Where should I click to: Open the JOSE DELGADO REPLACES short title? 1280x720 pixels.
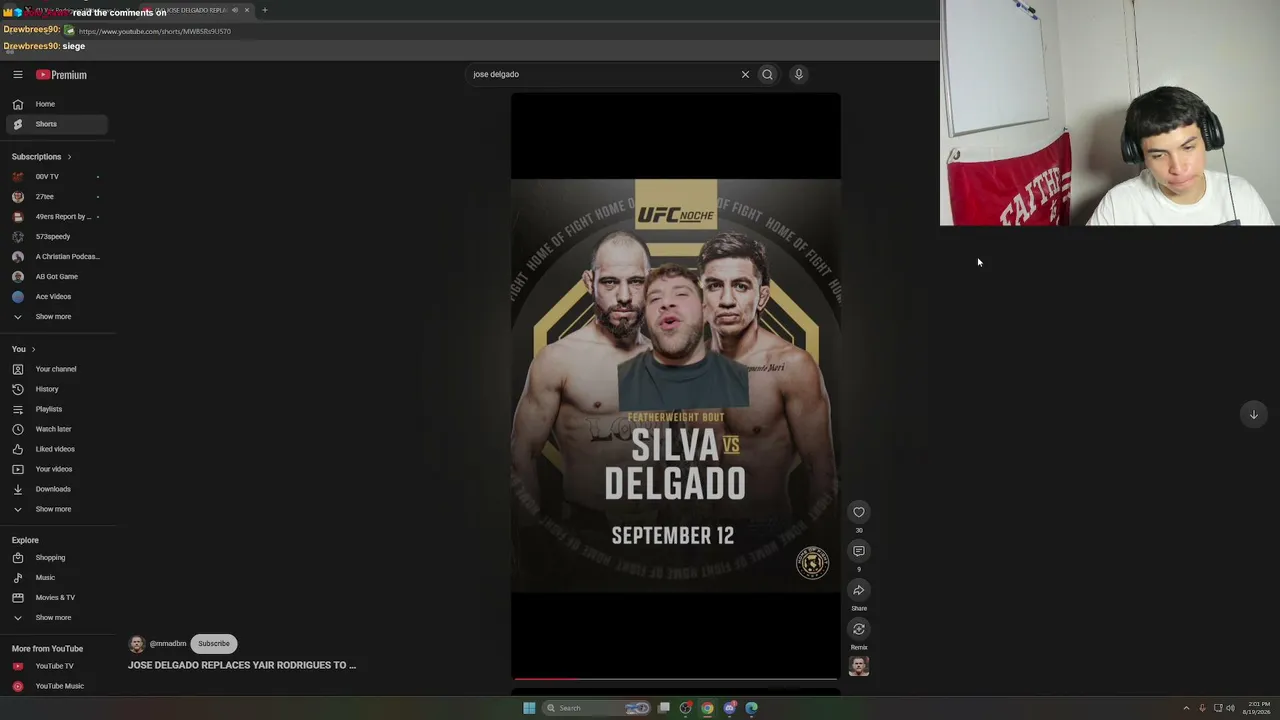coord(242,665)
